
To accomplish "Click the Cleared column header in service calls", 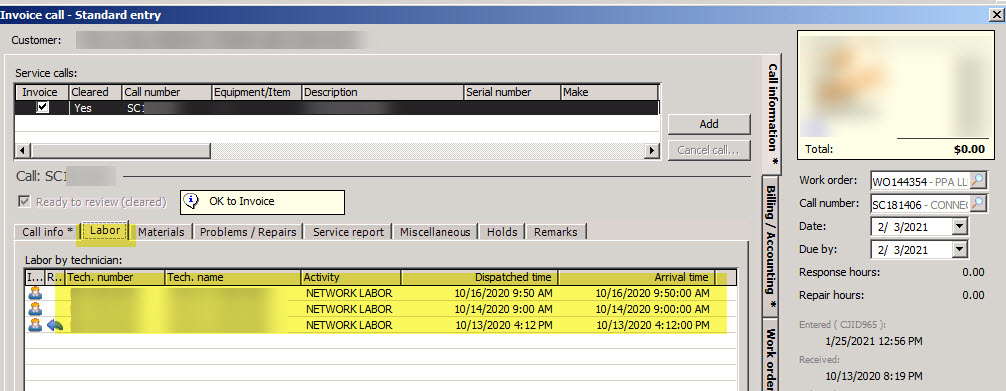I will pyautogui.click(x=95, y=92).
